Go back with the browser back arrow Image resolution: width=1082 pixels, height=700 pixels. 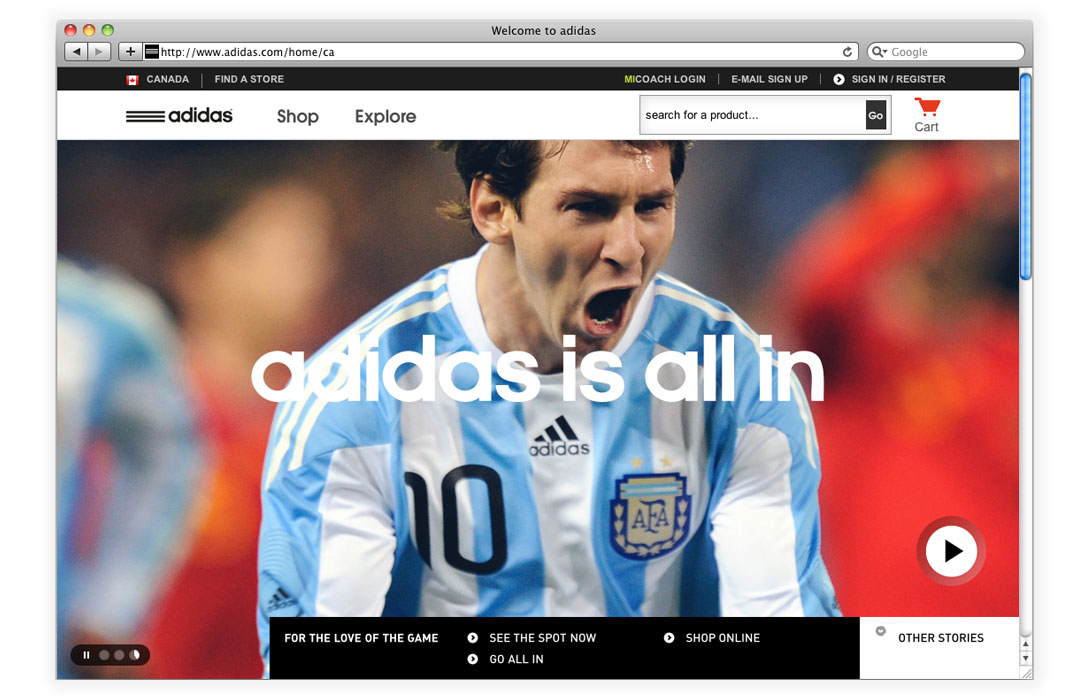pyautogui.click(x=76, y=52)
